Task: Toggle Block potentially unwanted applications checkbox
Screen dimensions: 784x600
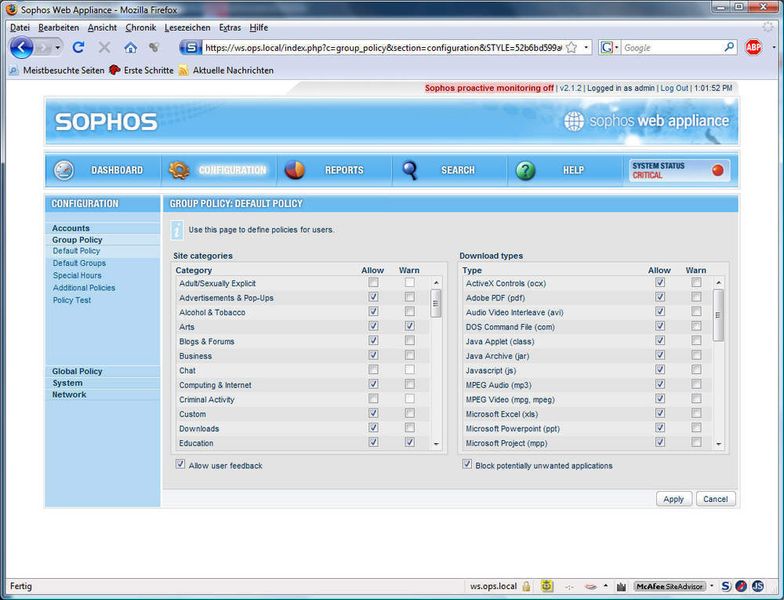Action: [466, 464]
